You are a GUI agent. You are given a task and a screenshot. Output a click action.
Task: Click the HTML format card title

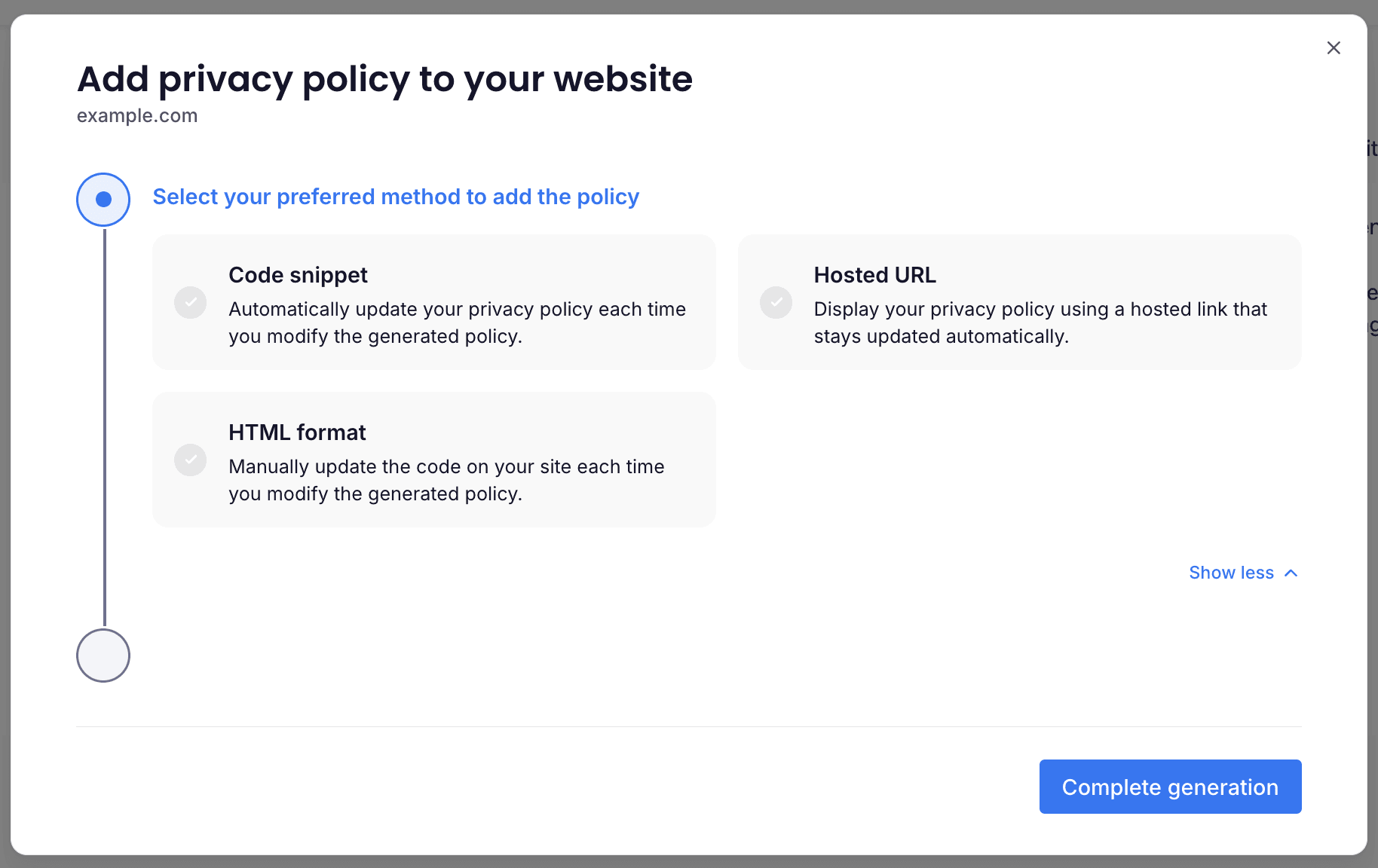point(297,432)
